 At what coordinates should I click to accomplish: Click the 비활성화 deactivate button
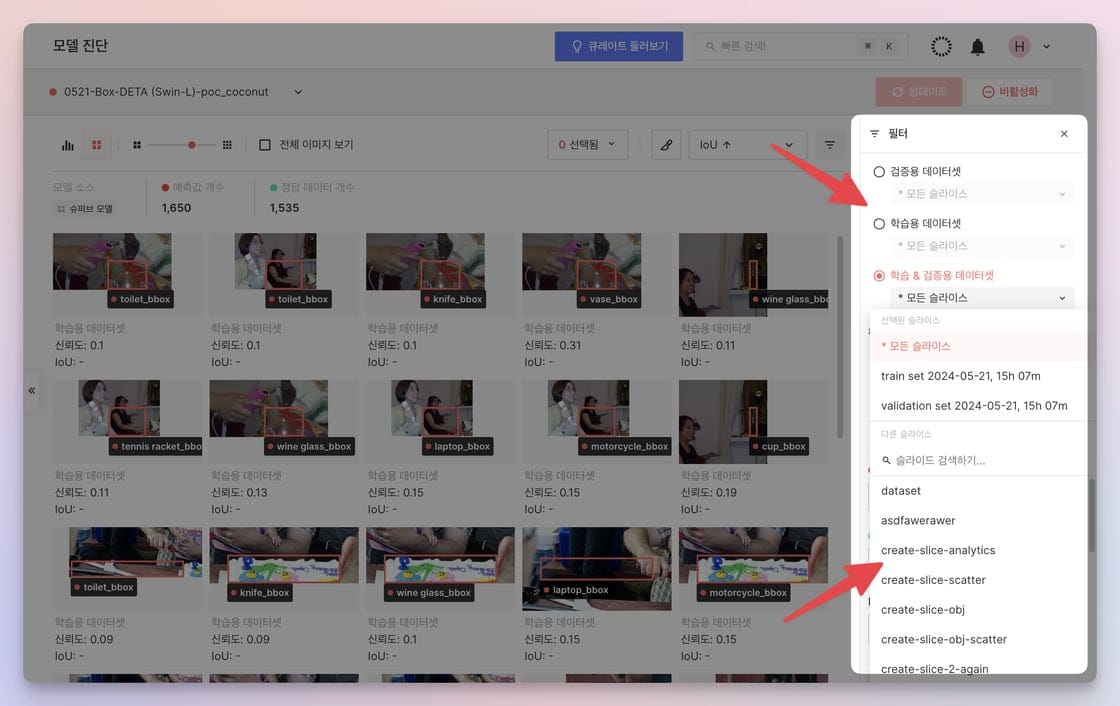click(x=1010, y=91)
